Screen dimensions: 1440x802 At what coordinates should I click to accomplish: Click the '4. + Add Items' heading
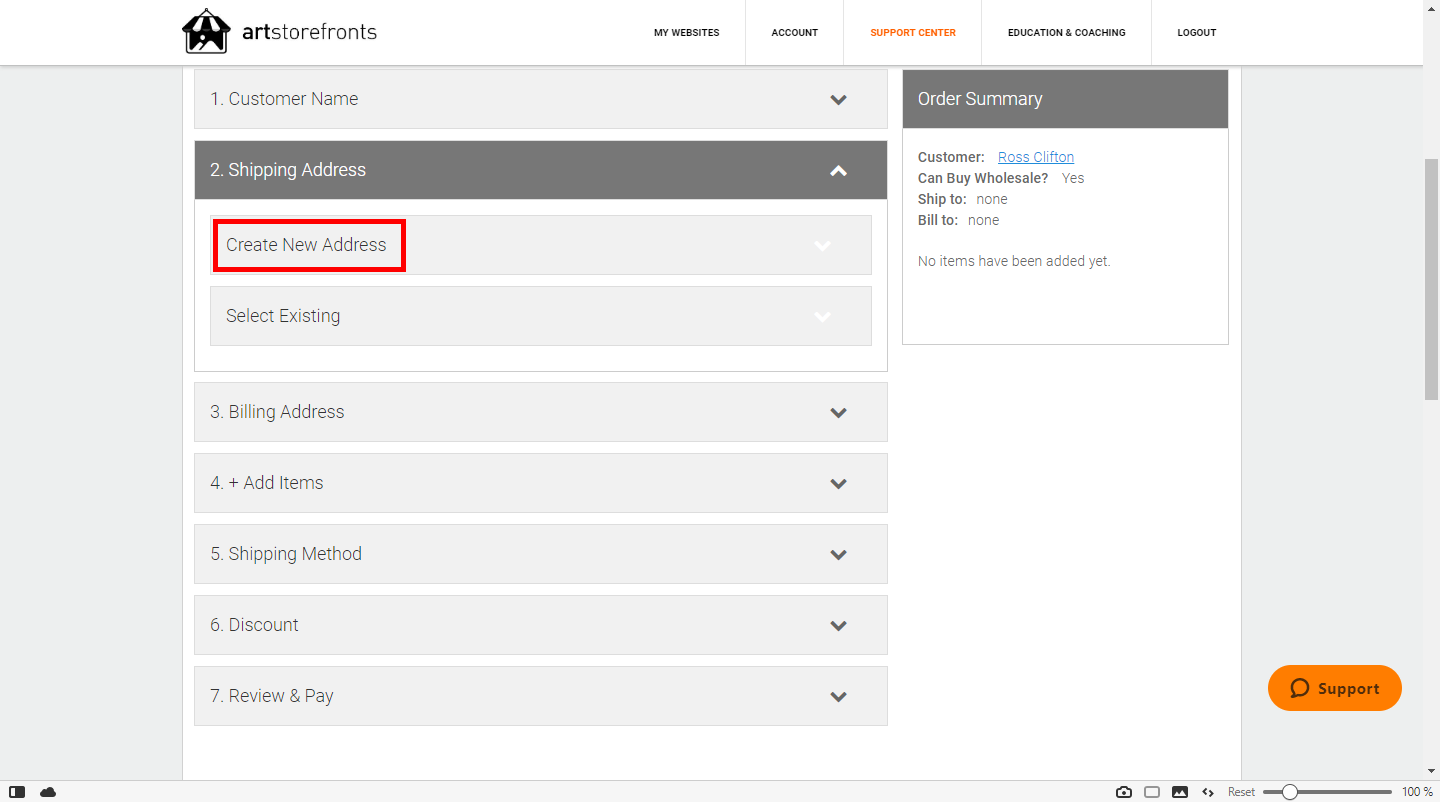pyautogui.click(x=267, y=483)
